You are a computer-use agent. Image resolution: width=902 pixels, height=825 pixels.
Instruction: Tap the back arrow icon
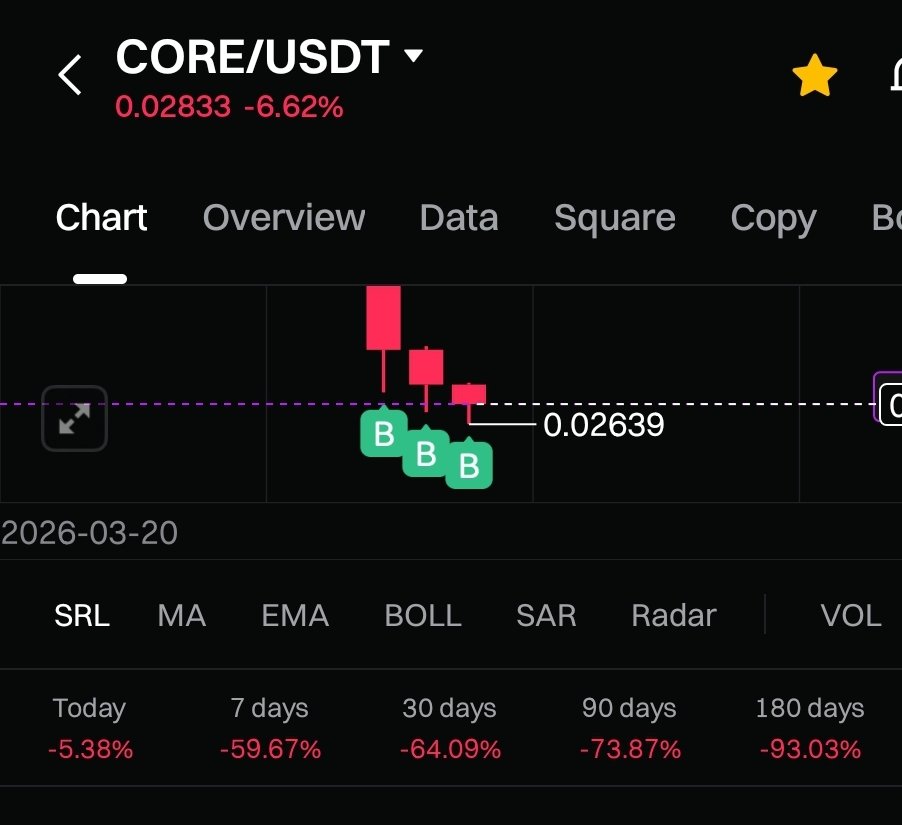70,76
